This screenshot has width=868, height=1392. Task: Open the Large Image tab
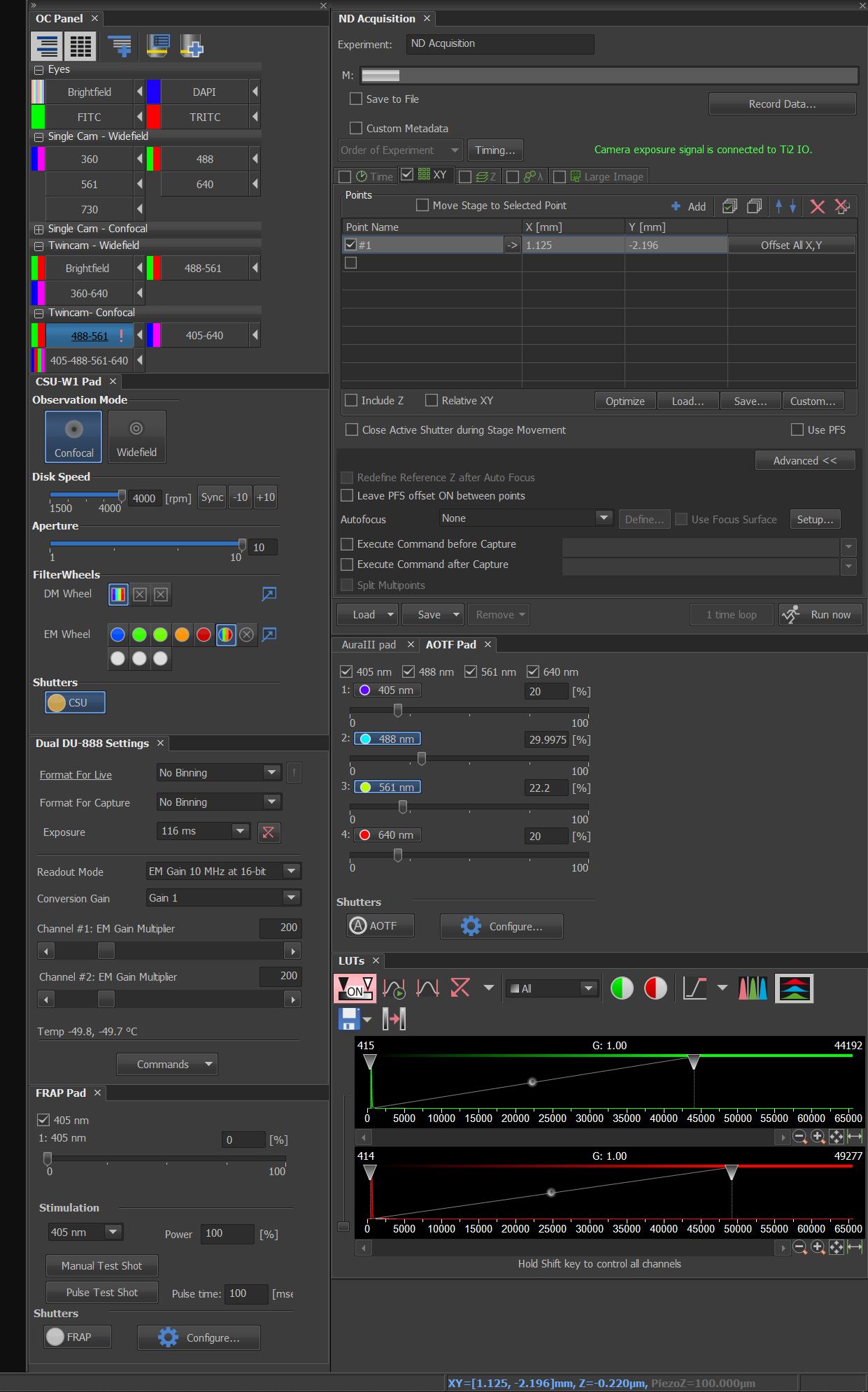click(606, 177)
